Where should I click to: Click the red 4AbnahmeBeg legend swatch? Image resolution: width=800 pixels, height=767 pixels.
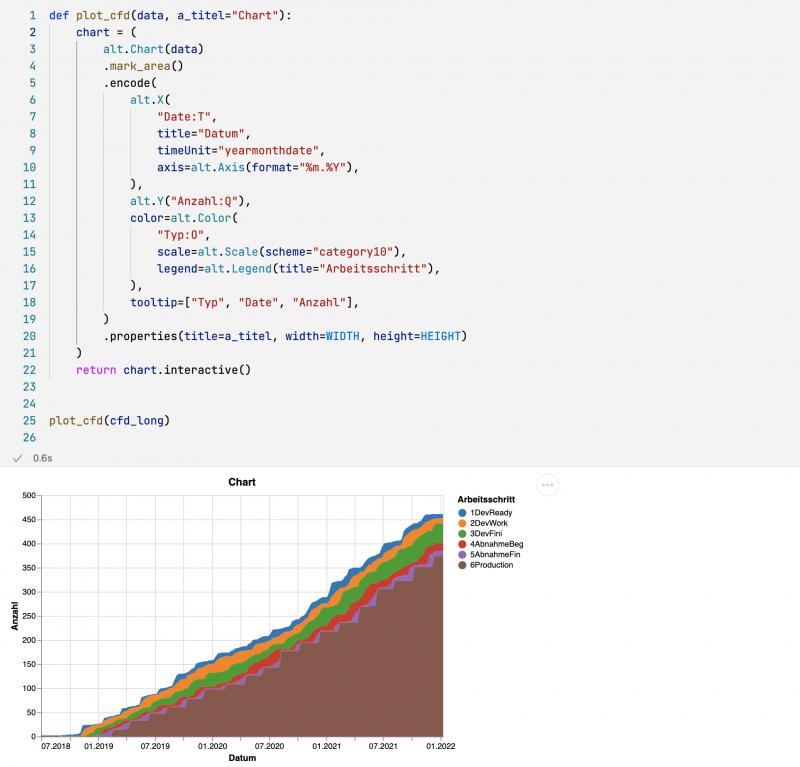(462, 543)
